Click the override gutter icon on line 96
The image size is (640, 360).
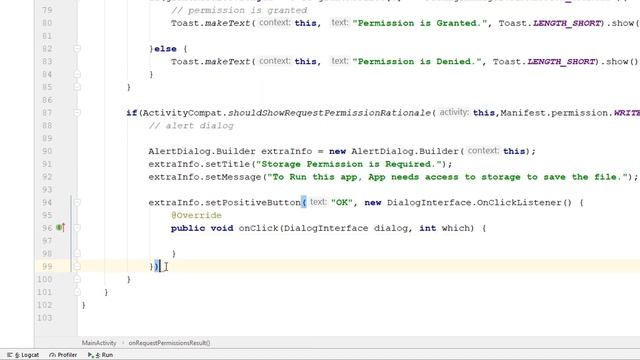click(61, 227)
